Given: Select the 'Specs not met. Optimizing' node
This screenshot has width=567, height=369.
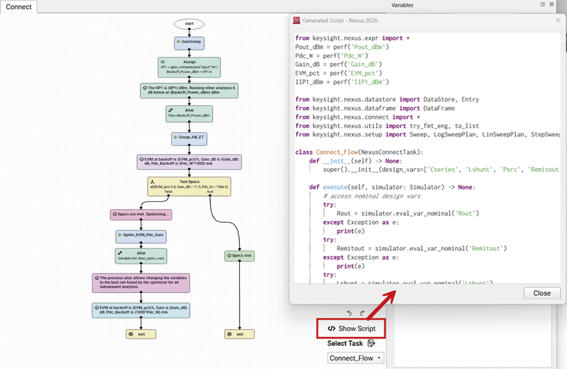Looking at the screenshot, I should click(x=141, y=215).
